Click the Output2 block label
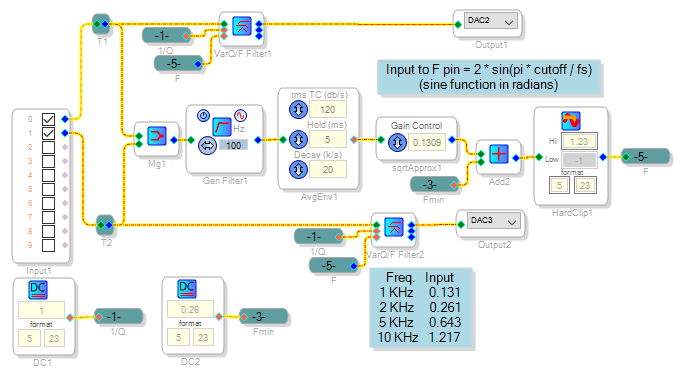 tap(494, 245)
